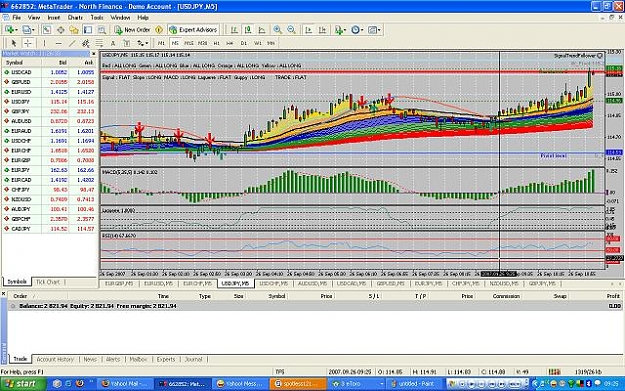Open the untitled - Paint taskbar window
The width and height of the screenshot is (625, 391).
coord(416,383)
